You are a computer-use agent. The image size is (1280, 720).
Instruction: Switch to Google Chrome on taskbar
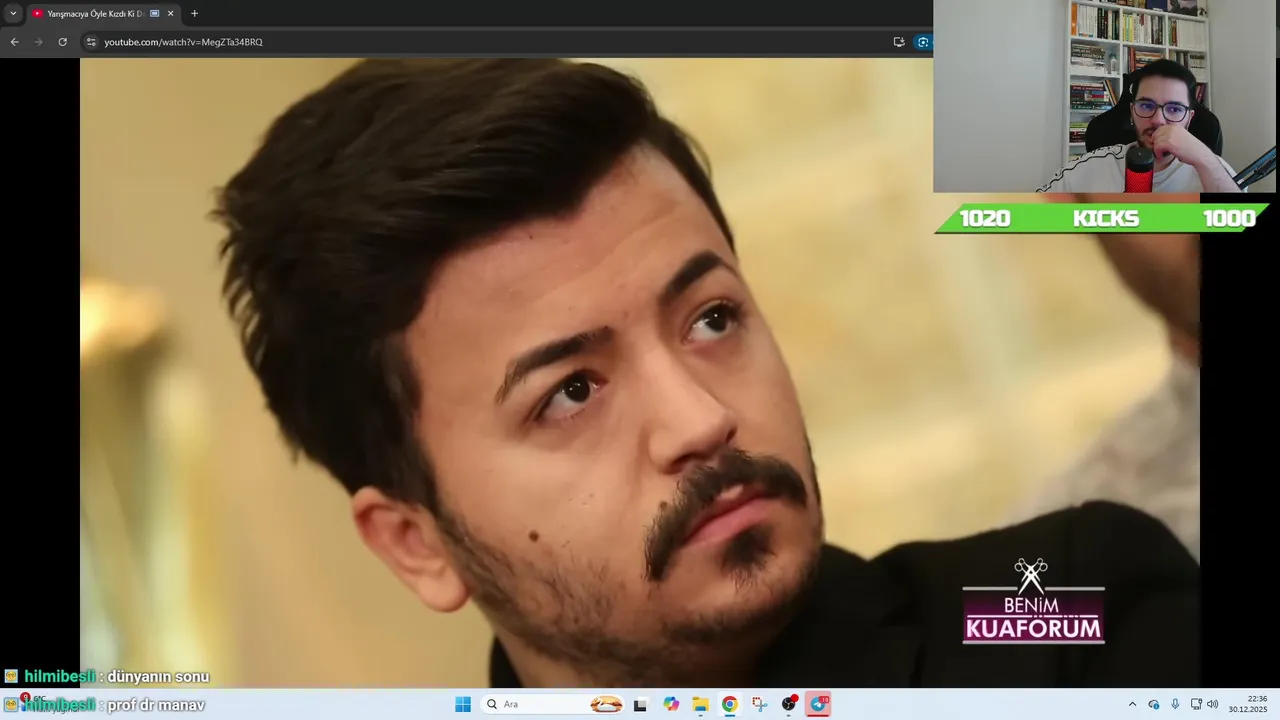click(x=730, y=704)
